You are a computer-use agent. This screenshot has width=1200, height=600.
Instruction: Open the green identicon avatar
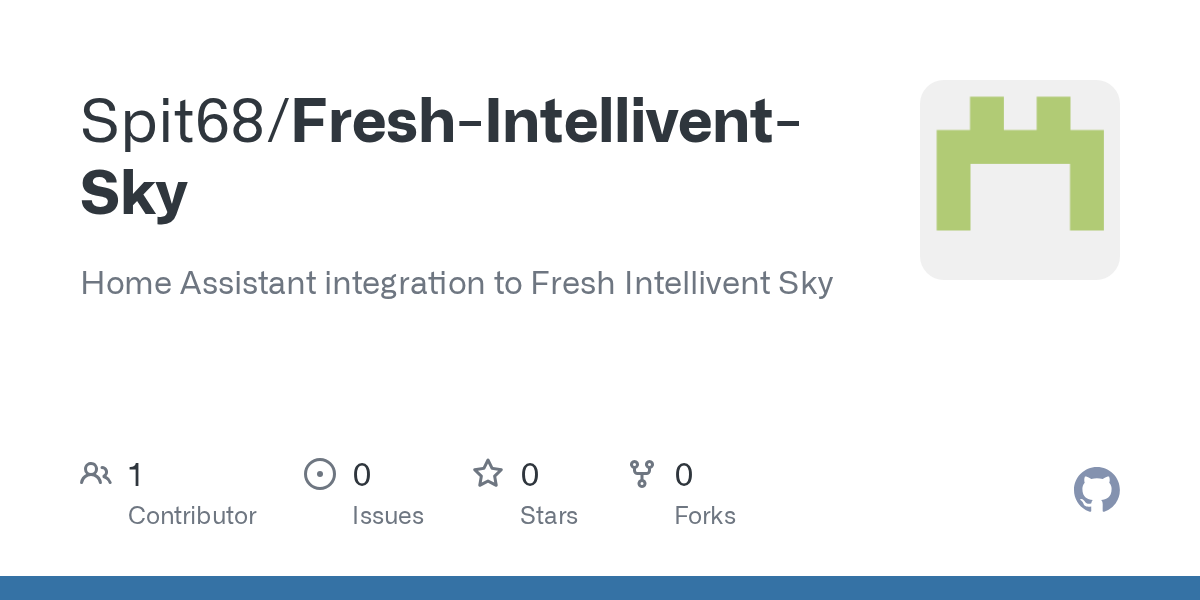click(1020, 163)
